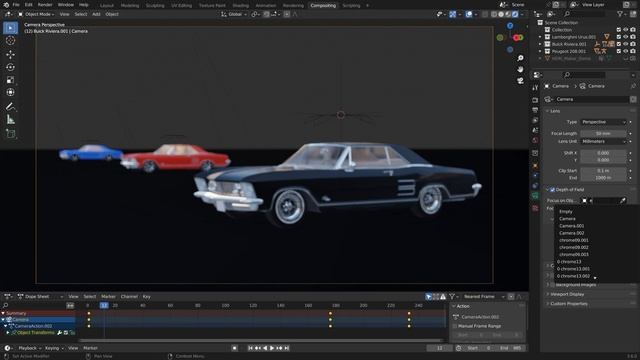Toggle exclude checkbox for Peugeot 208.001
Image resolution: width=640 pixels, height=360 pixels.
pos(619,51)
